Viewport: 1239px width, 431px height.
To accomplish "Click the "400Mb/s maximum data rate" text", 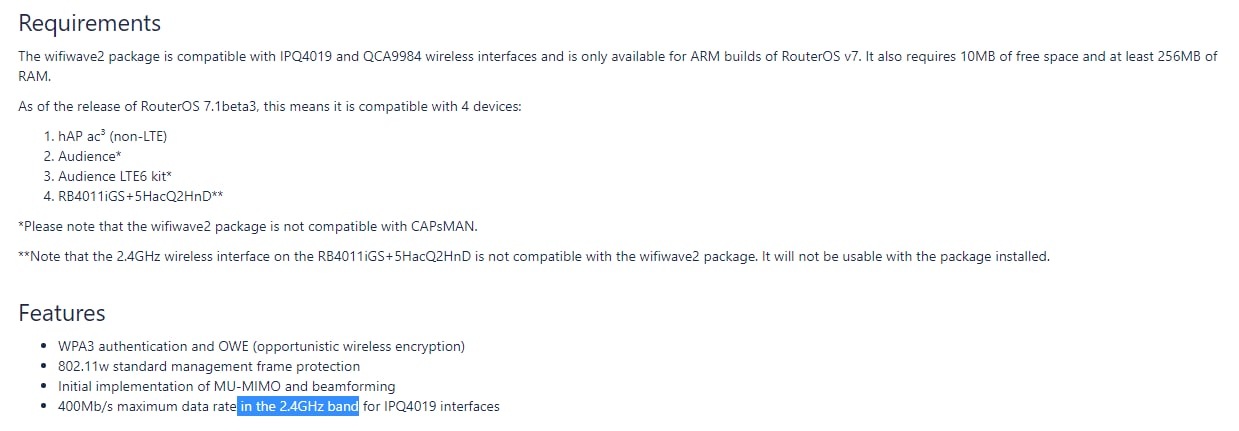I will [x=147, y=407].
